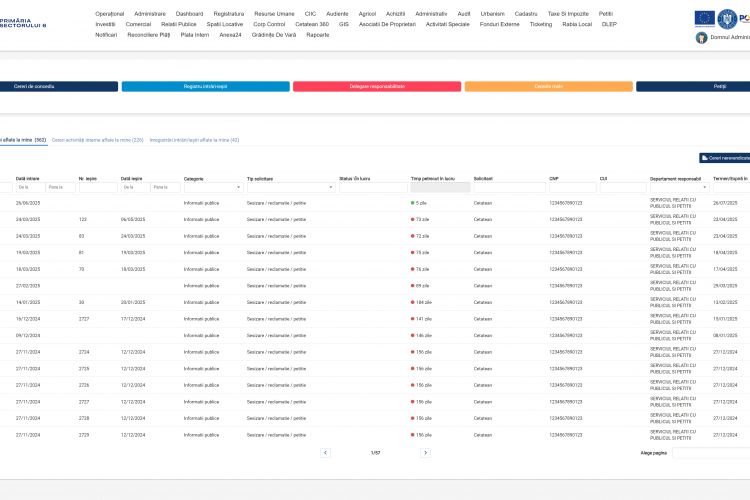The height and width of the screenshot is (500, 750).
Task: Open the Asociatii De Proprietari menu
Action: pyautogui.click(x=387, y=24)
